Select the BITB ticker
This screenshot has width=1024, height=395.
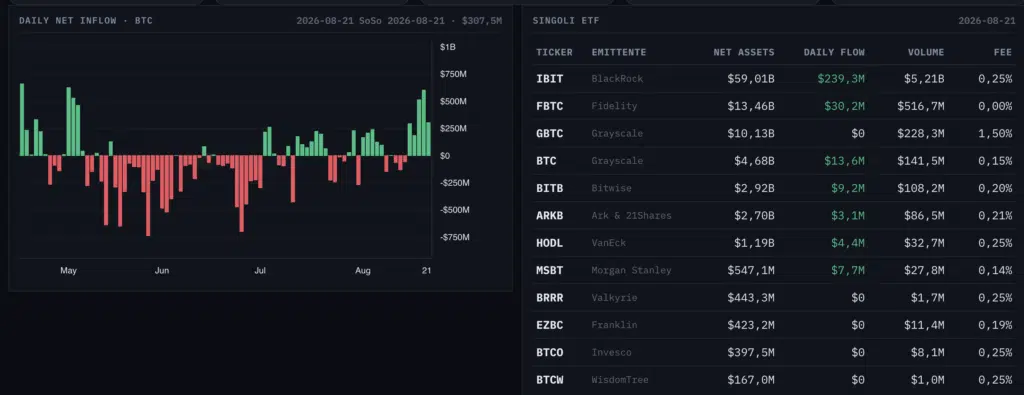point(550,188)
